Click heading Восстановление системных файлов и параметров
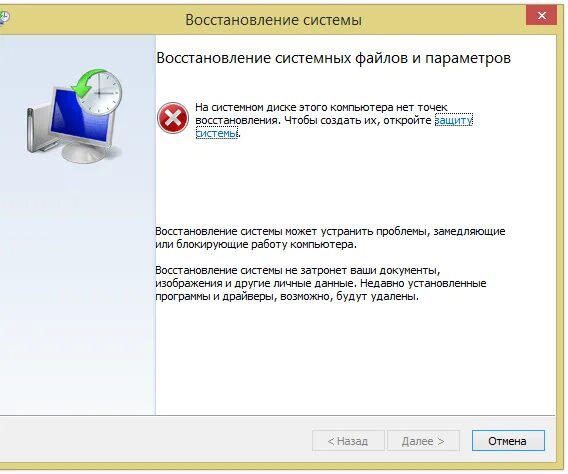The height and width of the screenshot is (474, 568). tap(334, 58)
